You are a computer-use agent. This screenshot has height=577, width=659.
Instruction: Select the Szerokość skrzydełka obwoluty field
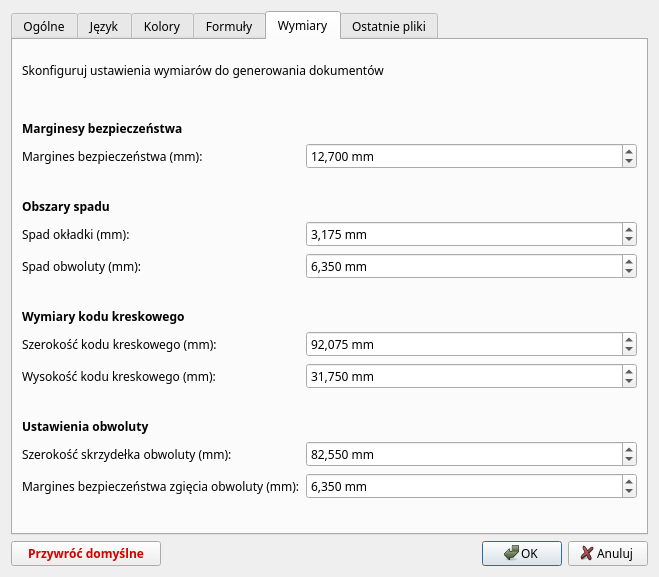[462, 455]
